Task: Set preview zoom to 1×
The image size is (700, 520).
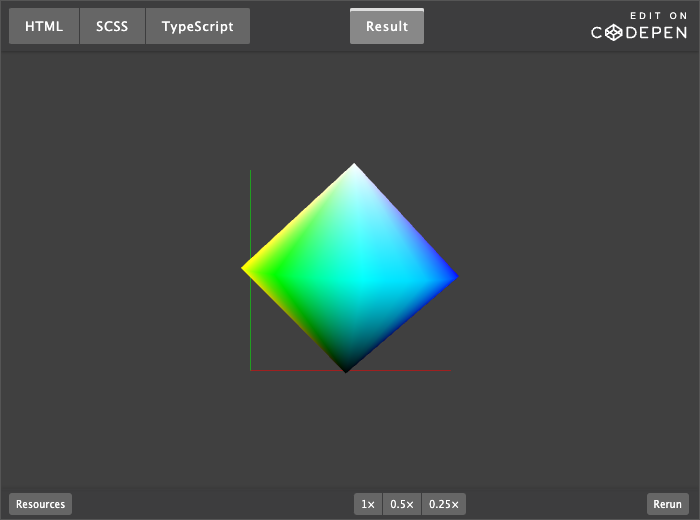Action: click(368, 504)
